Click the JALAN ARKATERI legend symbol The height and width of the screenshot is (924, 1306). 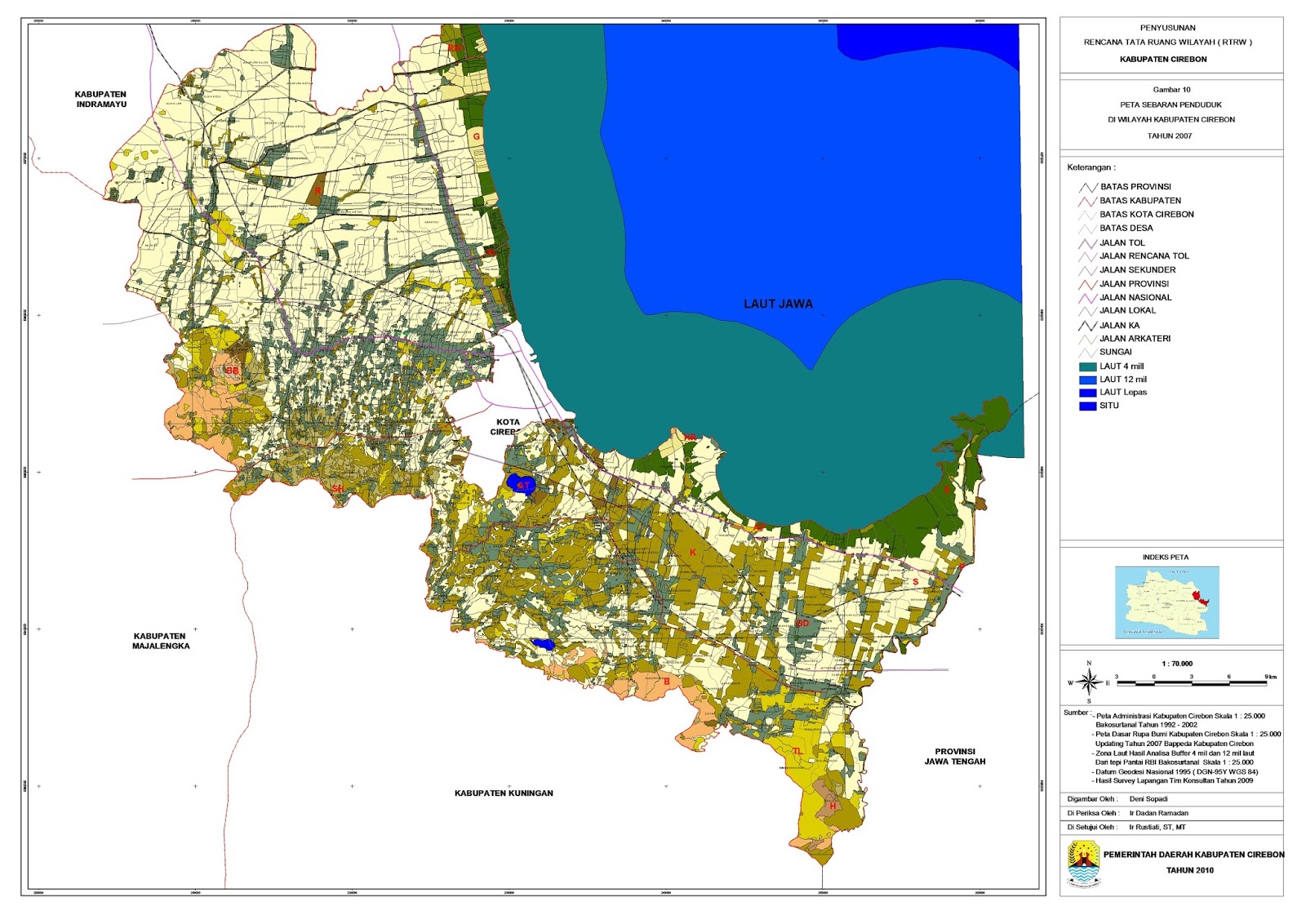coord(1087,338)
